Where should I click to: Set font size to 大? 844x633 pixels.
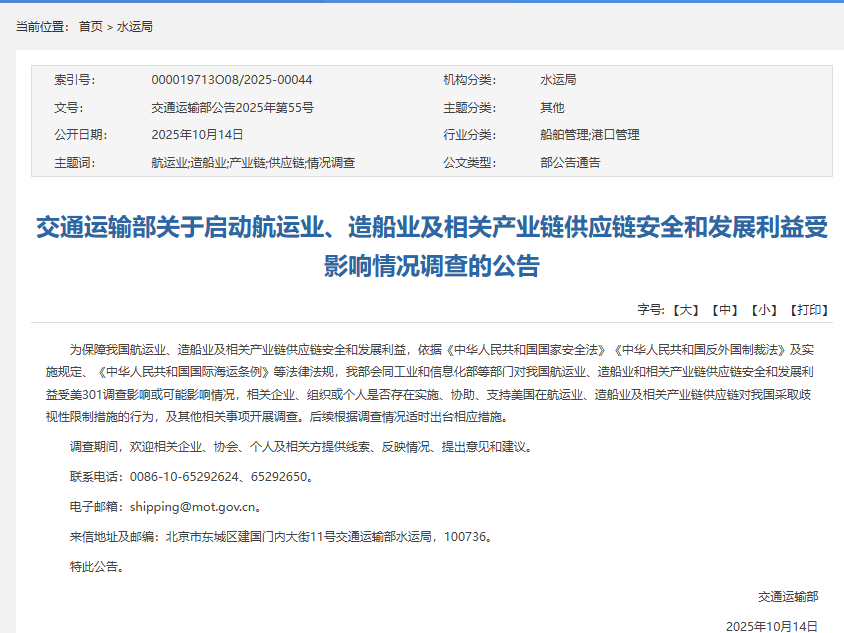click(x=685, y=310)
